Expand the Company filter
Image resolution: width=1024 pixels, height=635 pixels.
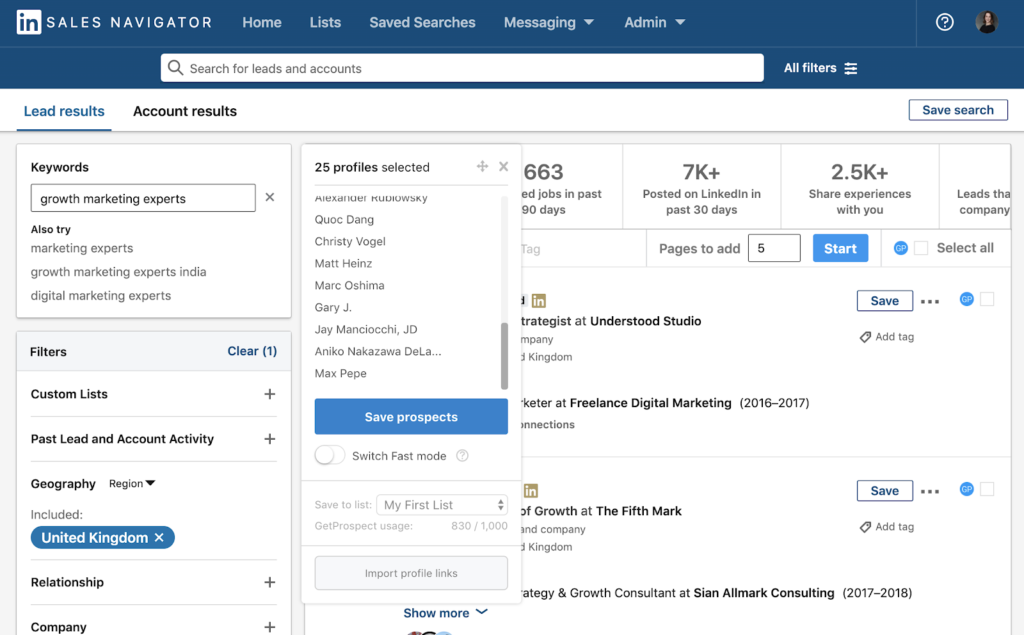pyautogui.click(x=270, y=627)
